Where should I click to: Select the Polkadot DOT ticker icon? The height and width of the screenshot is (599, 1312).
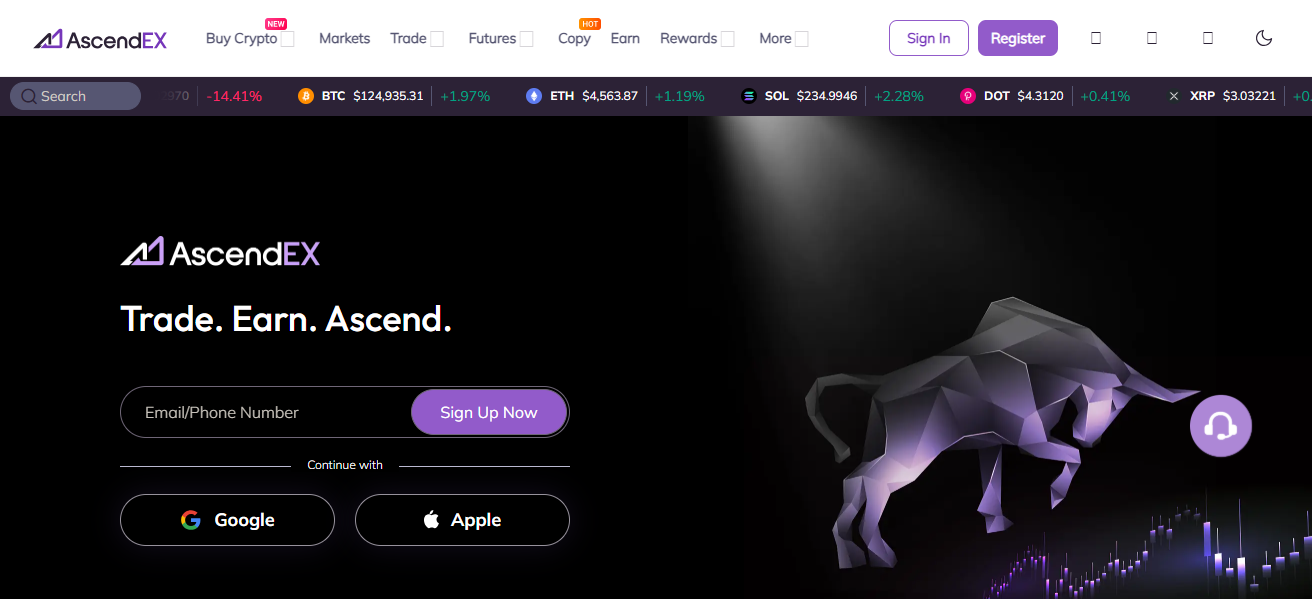point(968,96)
